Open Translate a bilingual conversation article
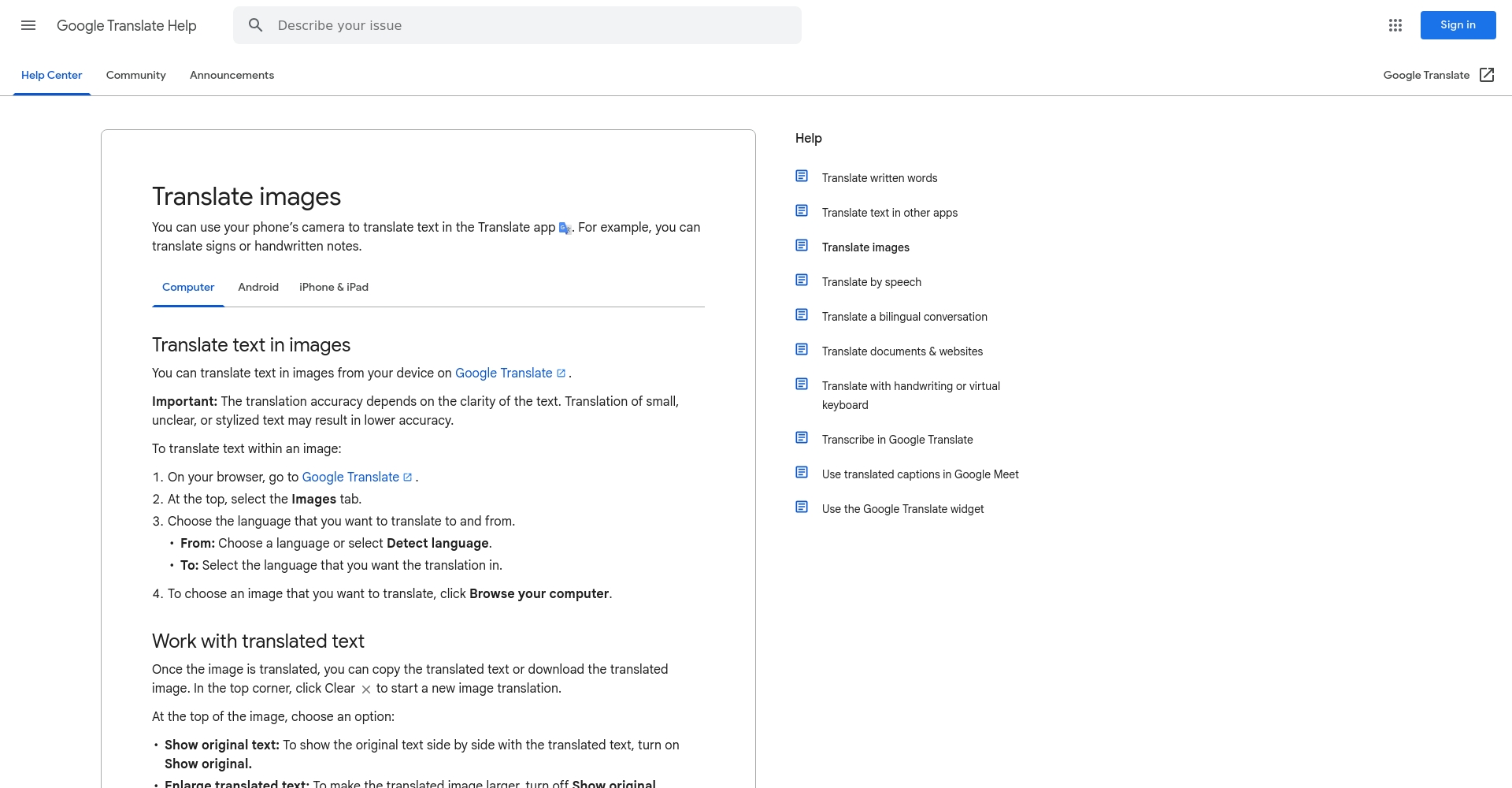This screenshot has height=788, width=1512. coord(904,317)
